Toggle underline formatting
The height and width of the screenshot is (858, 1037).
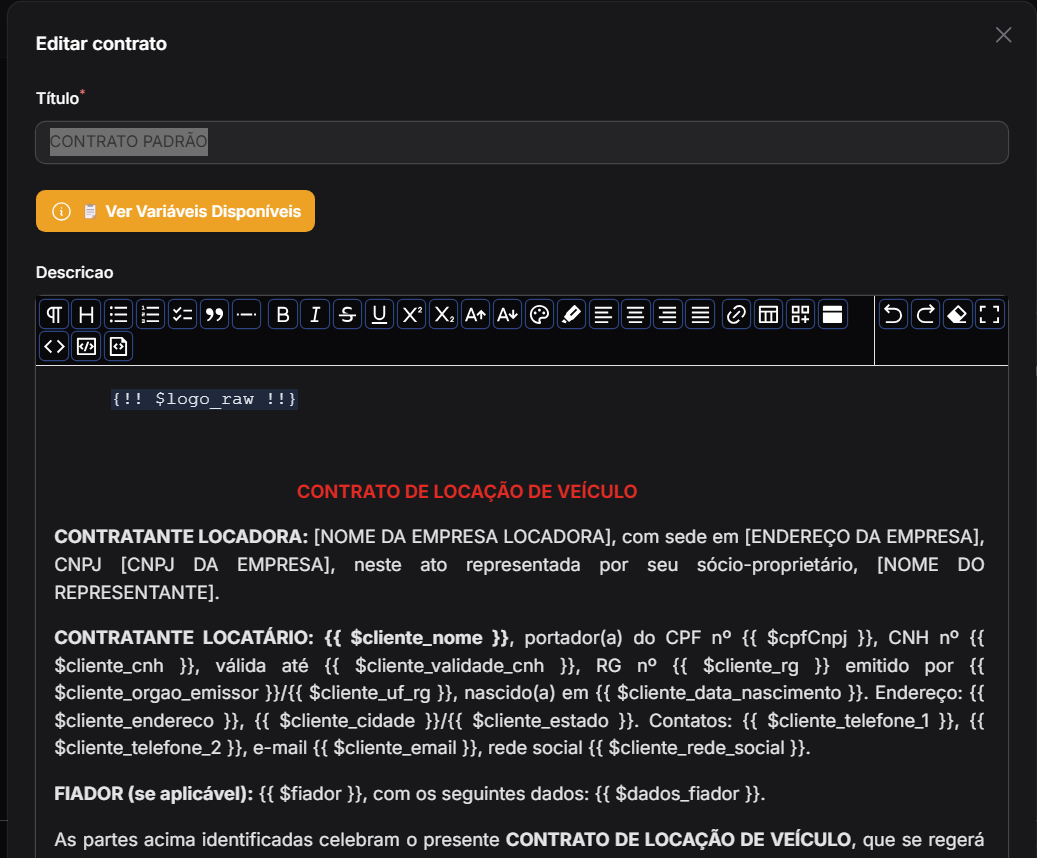pos(379,314)
